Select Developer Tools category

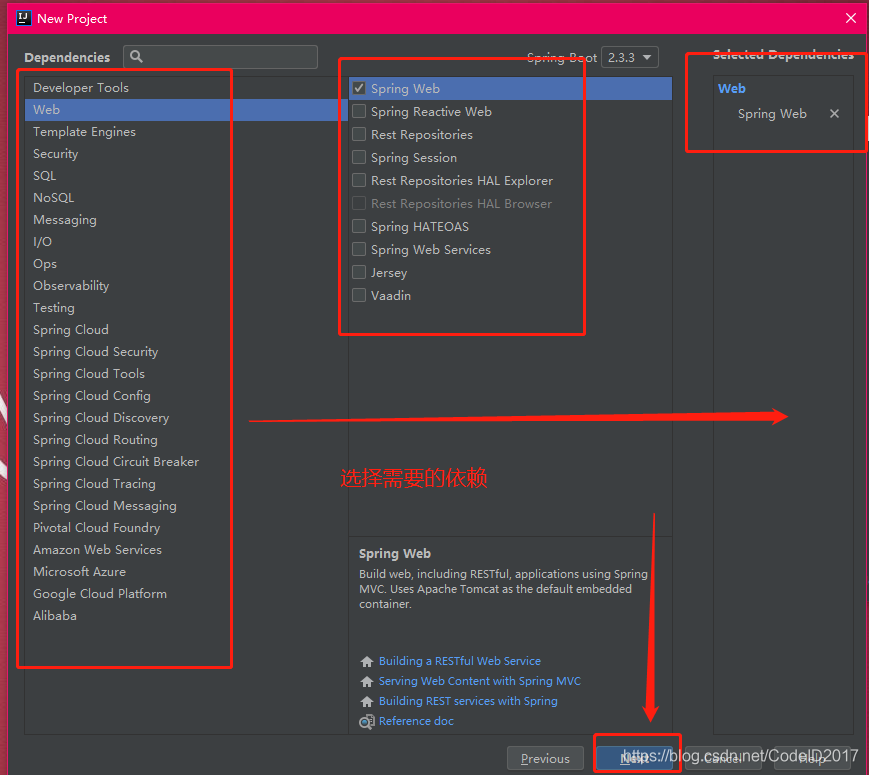pyautogui.click(x=186, y=88)
